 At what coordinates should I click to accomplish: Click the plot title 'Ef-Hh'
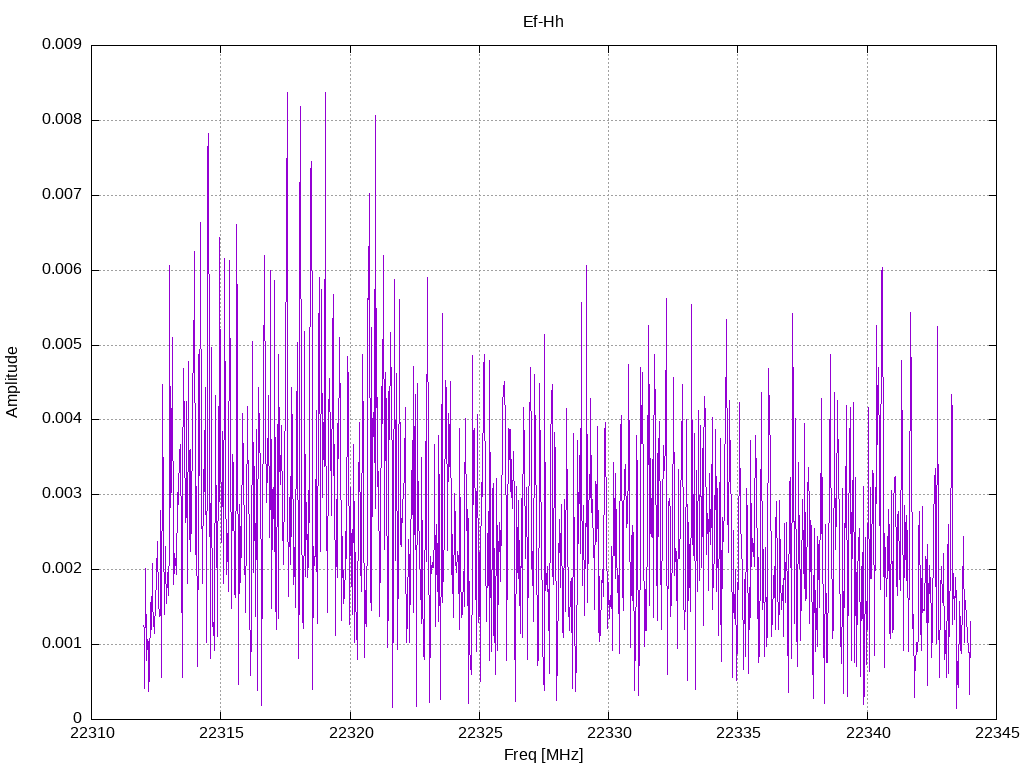(543, 22)
